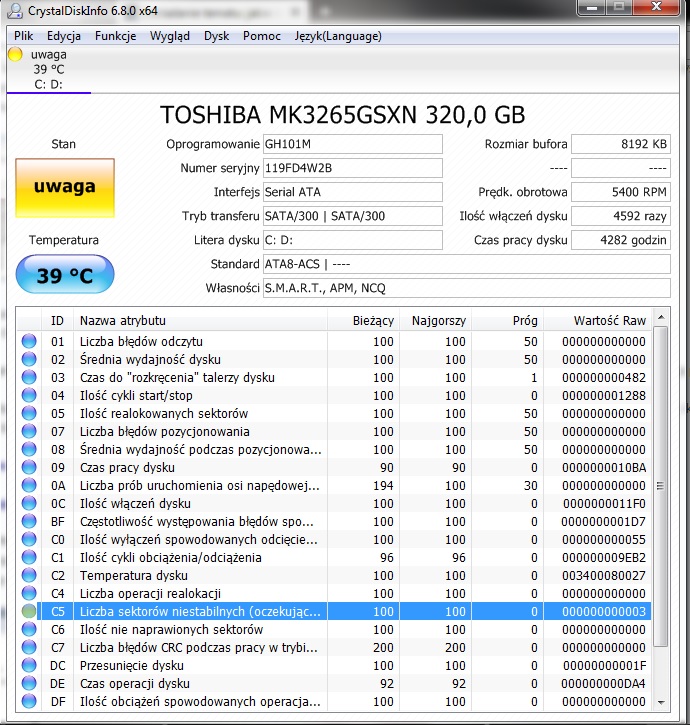Image resolution: width=690 pixels, height=725 pixels.
Task: Click status orb for attribute 09 Czas pracy
Action: [29, 467]
